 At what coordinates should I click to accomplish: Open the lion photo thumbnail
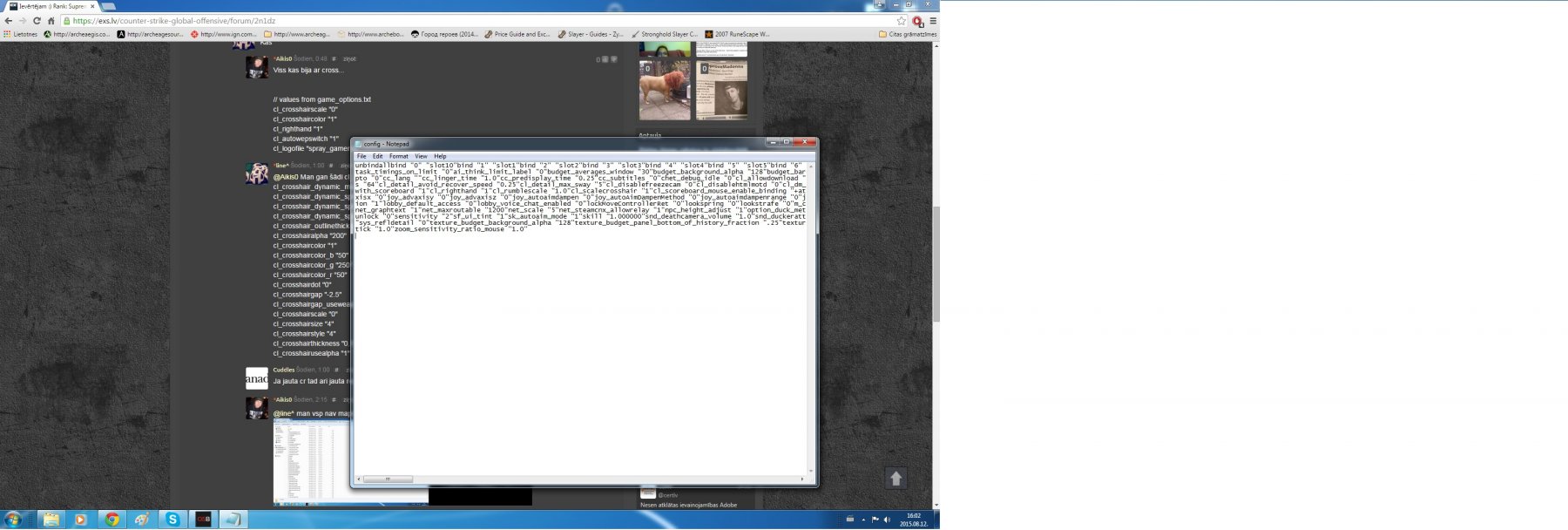(x=665, y=90)
